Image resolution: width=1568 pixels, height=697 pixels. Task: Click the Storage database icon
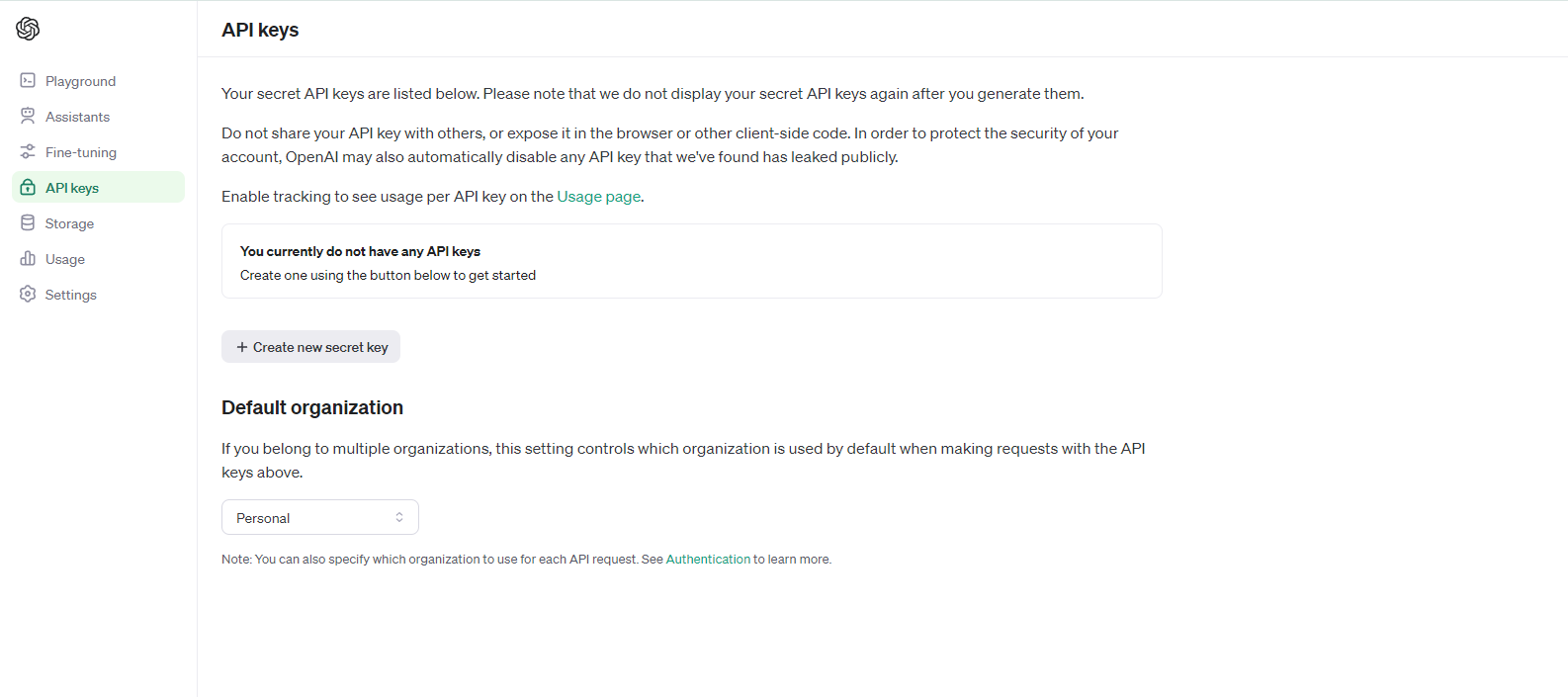click(x=28, y=222)
